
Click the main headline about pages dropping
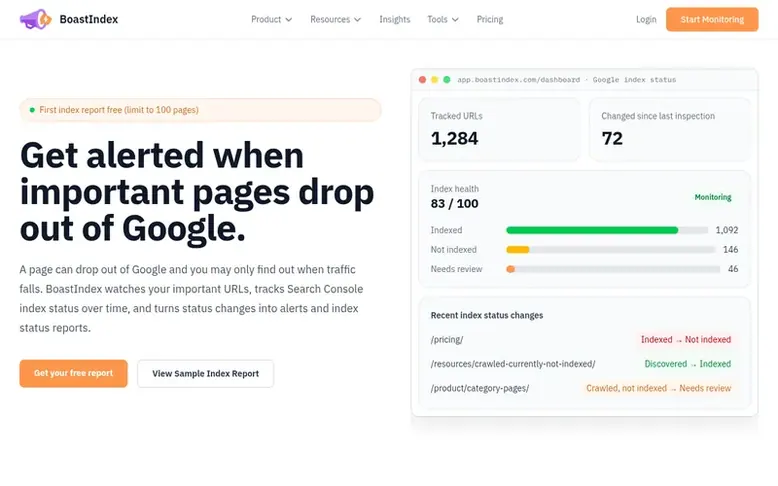click(196, 192)
